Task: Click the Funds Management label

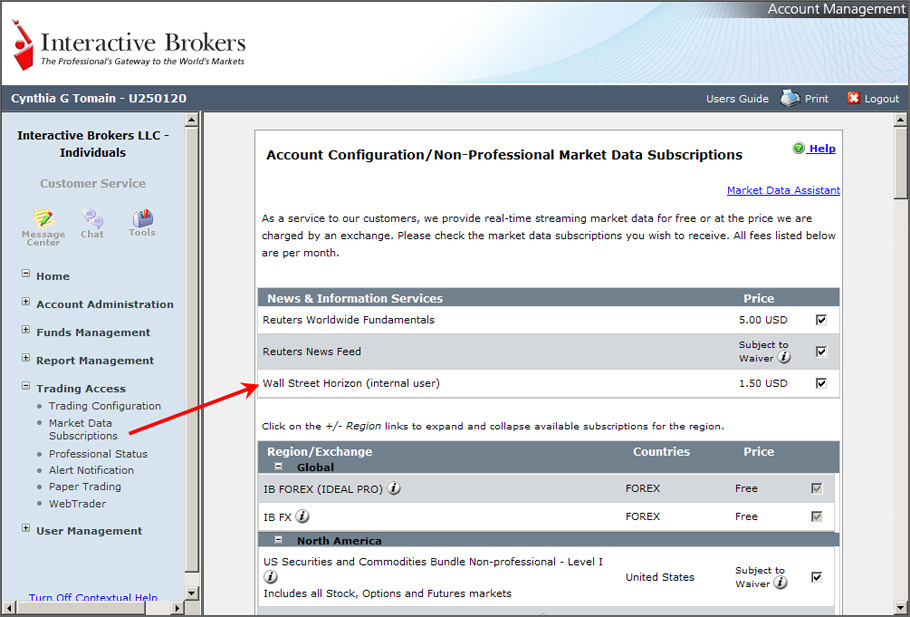Action: point(93,333)
